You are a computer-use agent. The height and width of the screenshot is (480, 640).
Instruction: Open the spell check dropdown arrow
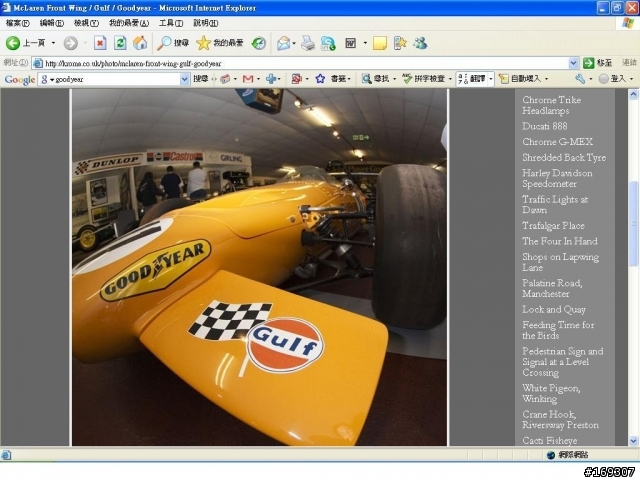[x=450, y=79]
